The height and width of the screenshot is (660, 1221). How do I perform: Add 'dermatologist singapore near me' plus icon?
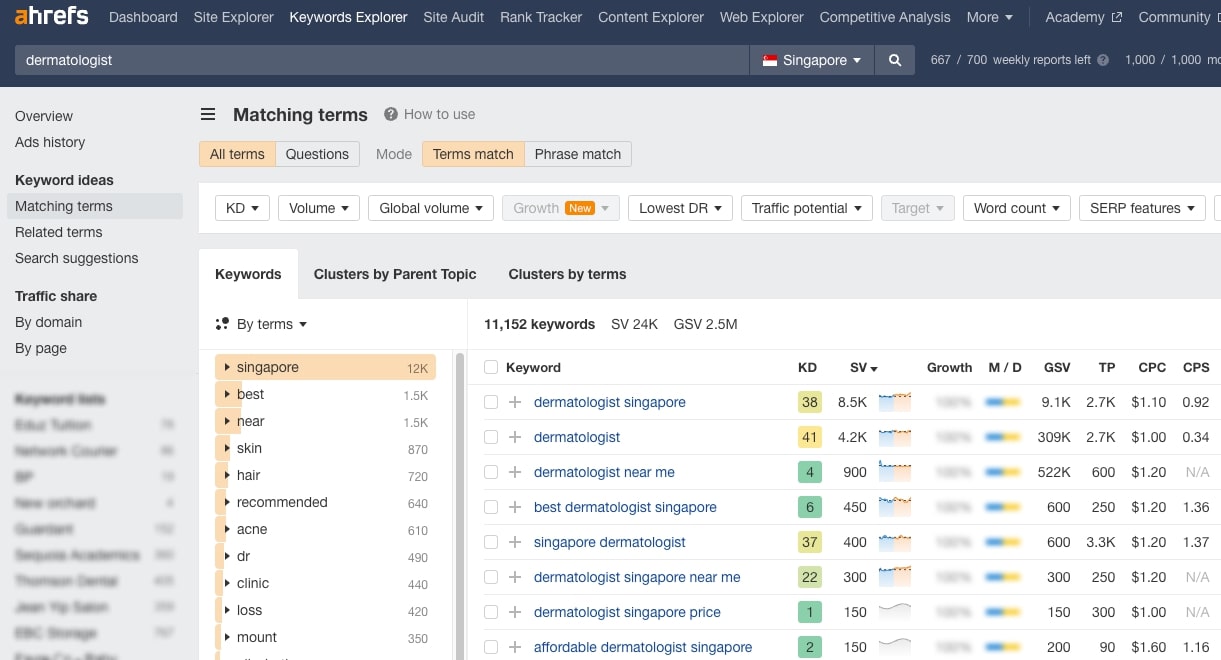tap(515, 577)
